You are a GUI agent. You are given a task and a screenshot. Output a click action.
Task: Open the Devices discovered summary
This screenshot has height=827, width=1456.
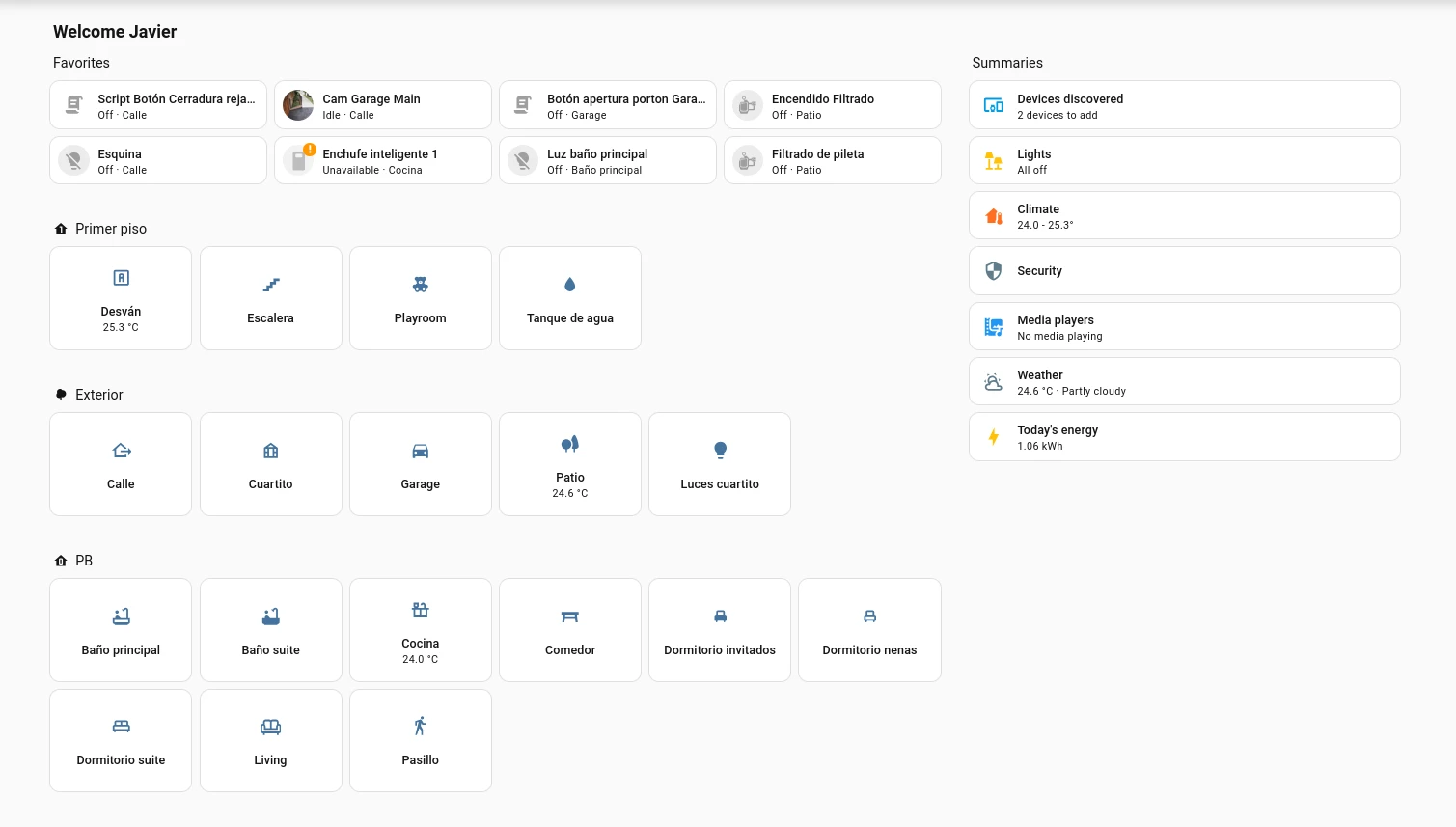coord(1184,104)
